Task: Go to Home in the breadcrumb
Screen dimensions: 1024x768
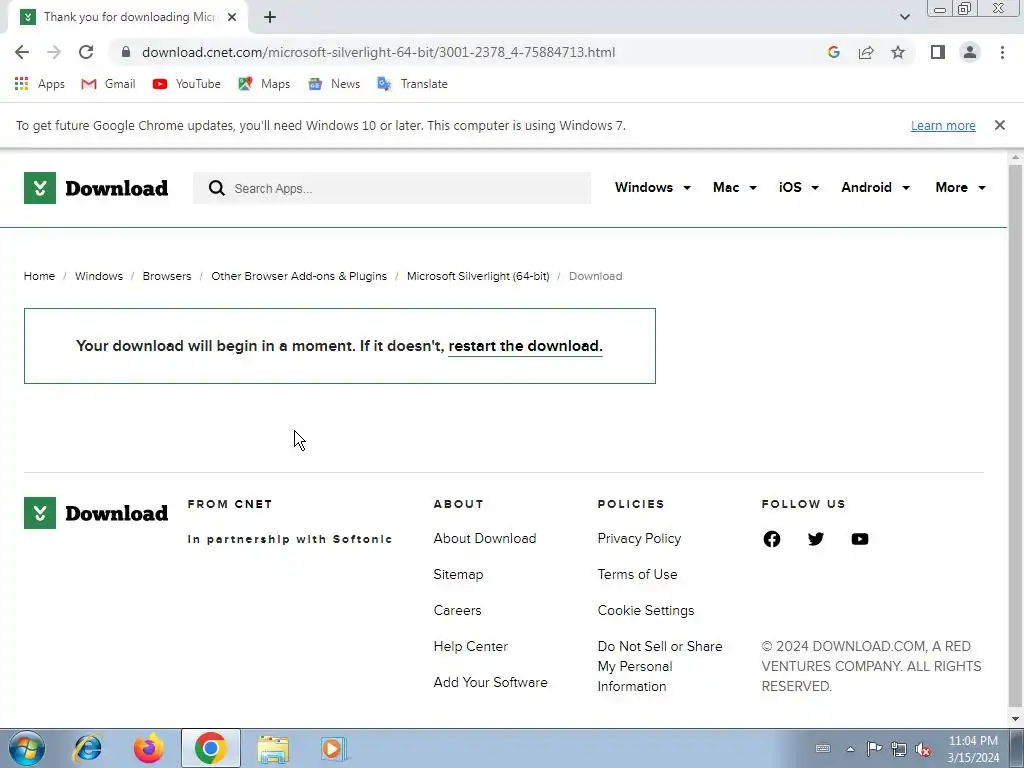Action: click(39, 276)
